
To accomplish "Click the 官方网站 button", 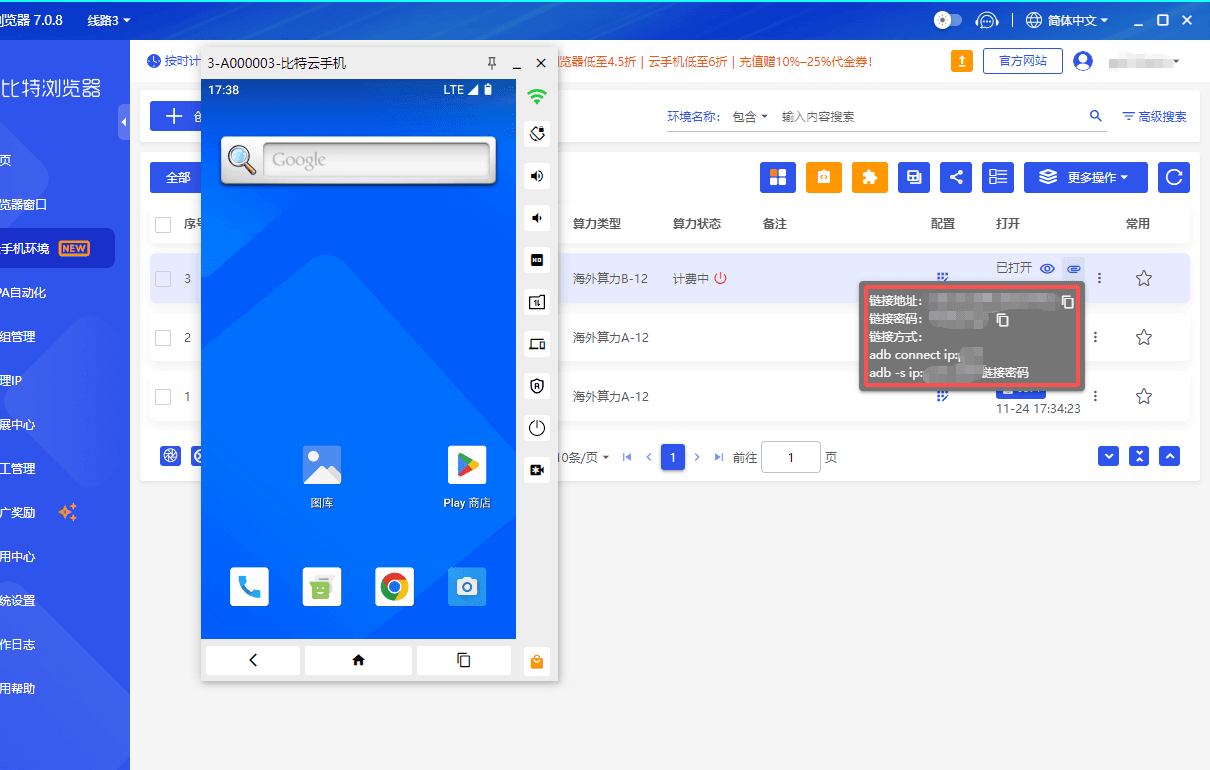I will click(x=1022, y=61).
